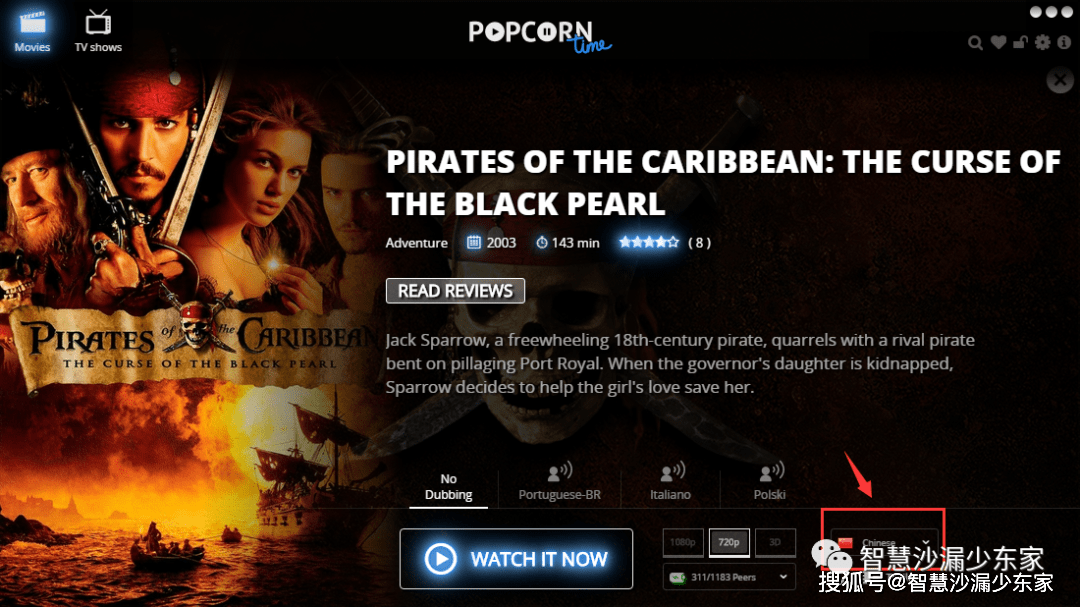Click the Popcorn Time logo
Viewport: 1080px width, 607px height.
click(x=539, y=37)
